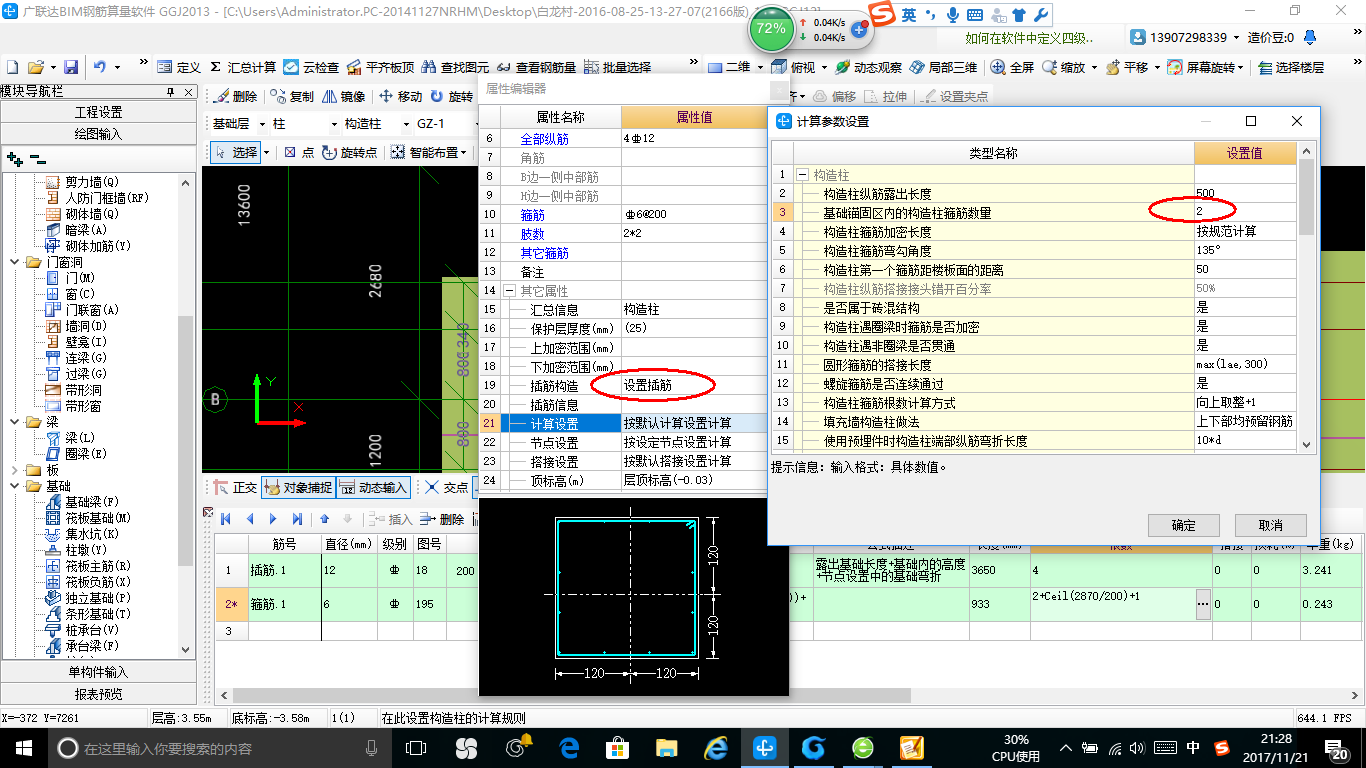The height and width of the screenshot is (768, 1366).
Task: Edit 基础锚固区内的构造柱箍筋数量 value cell
Action: (x=1245, y=212)
